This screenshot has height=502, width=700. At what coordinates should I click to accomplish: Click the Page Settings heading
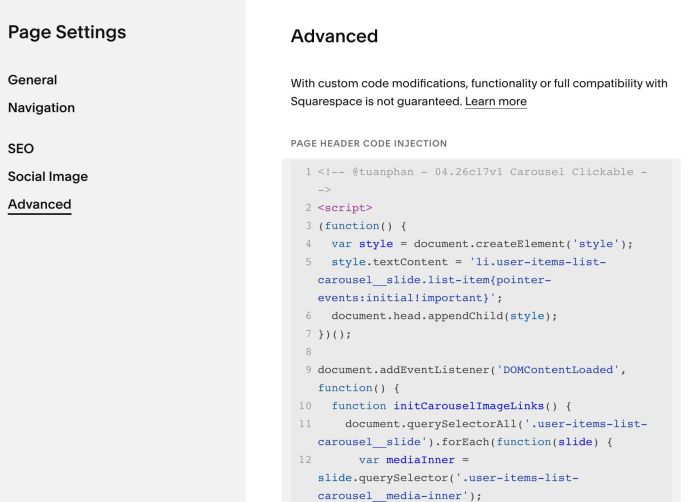click(67, 32)
